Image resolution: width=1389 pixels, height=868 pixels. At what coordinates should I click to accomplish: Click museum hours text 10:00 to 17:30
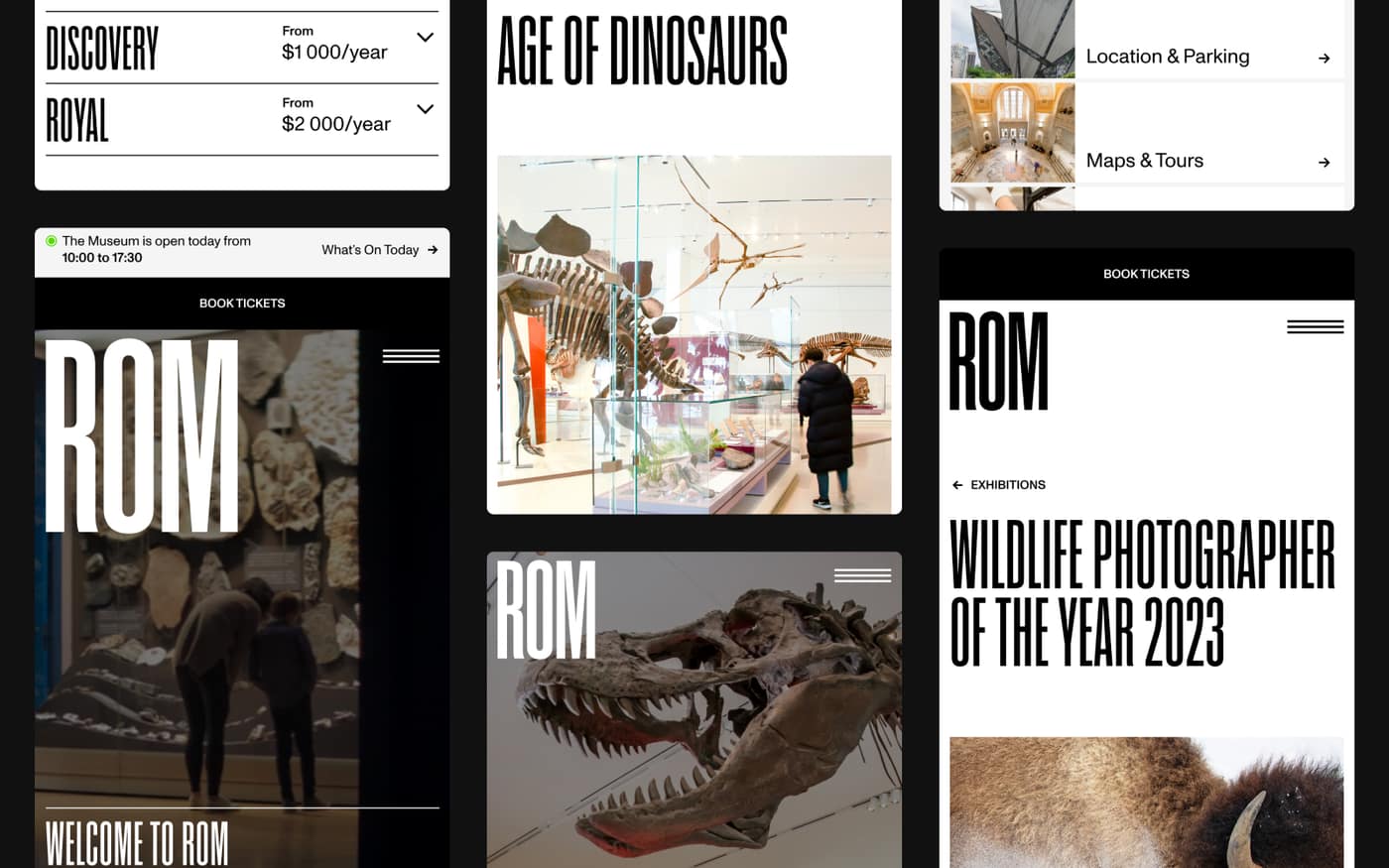coord(102,258)
